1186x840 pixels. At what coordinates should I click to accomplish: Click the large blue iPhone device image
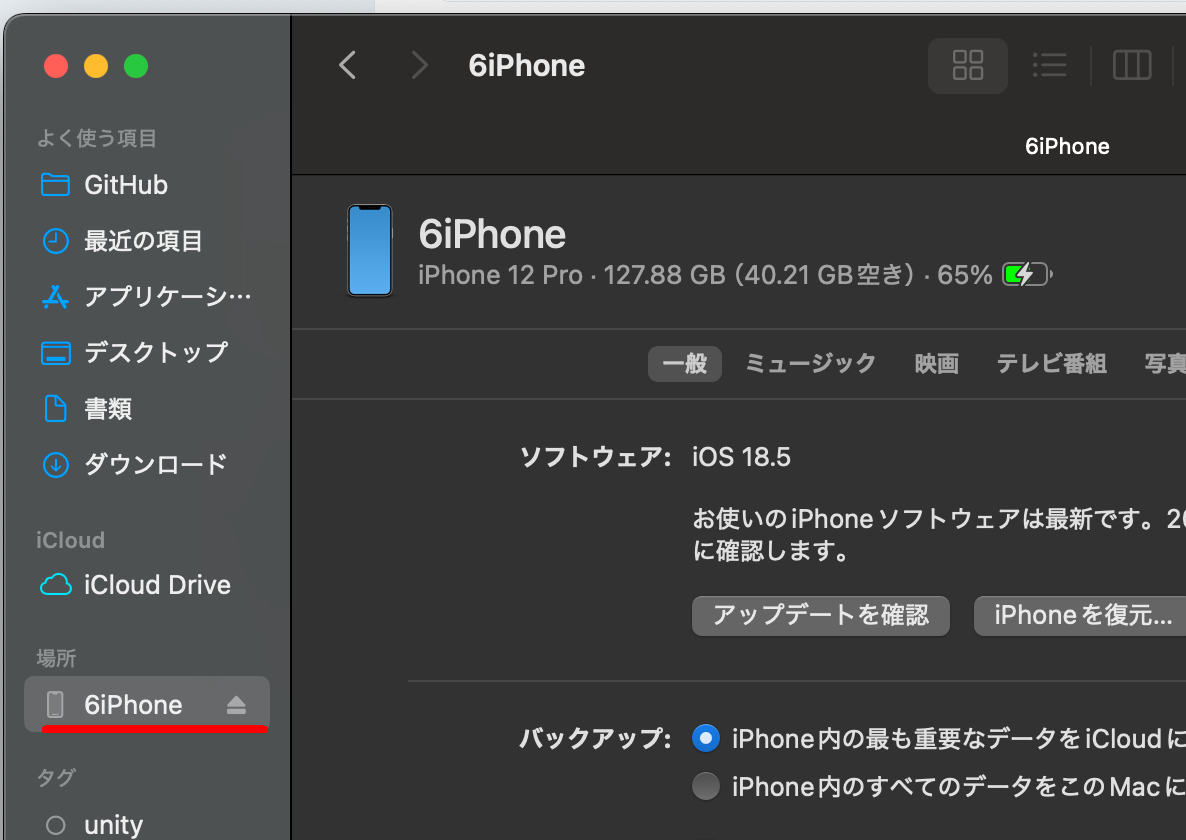click(x=370, y=250)
